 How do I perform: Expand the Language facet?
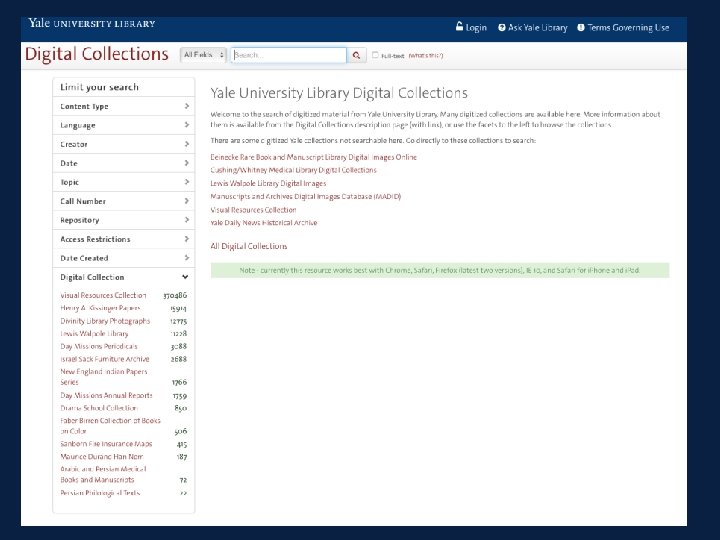click(x=124, y=125)
